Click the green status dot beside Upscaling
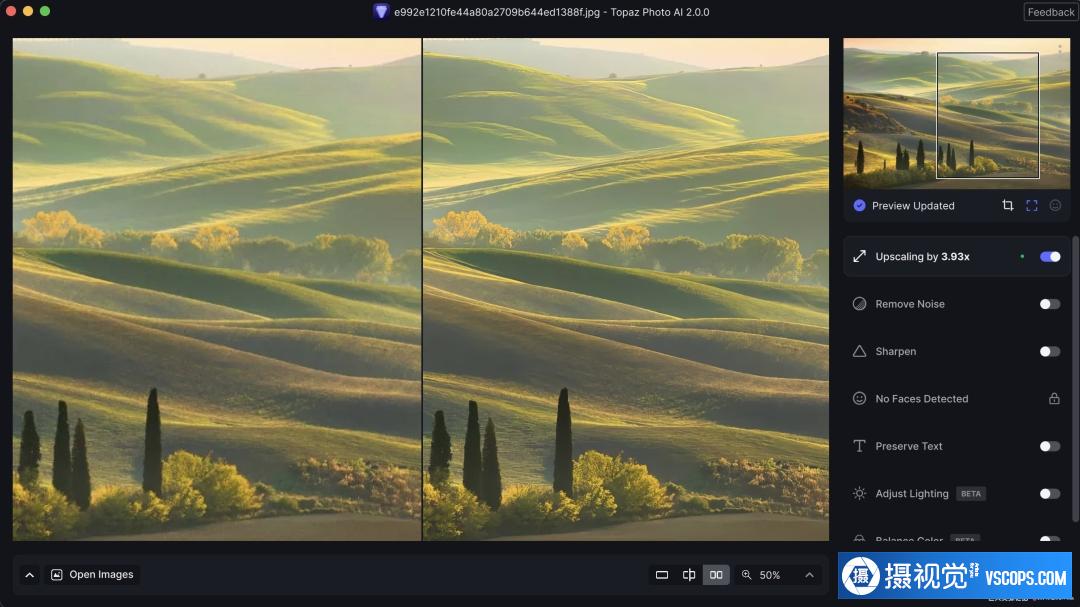The height and width of the screenshot is (607, 1080). (x=1022, y=256)
